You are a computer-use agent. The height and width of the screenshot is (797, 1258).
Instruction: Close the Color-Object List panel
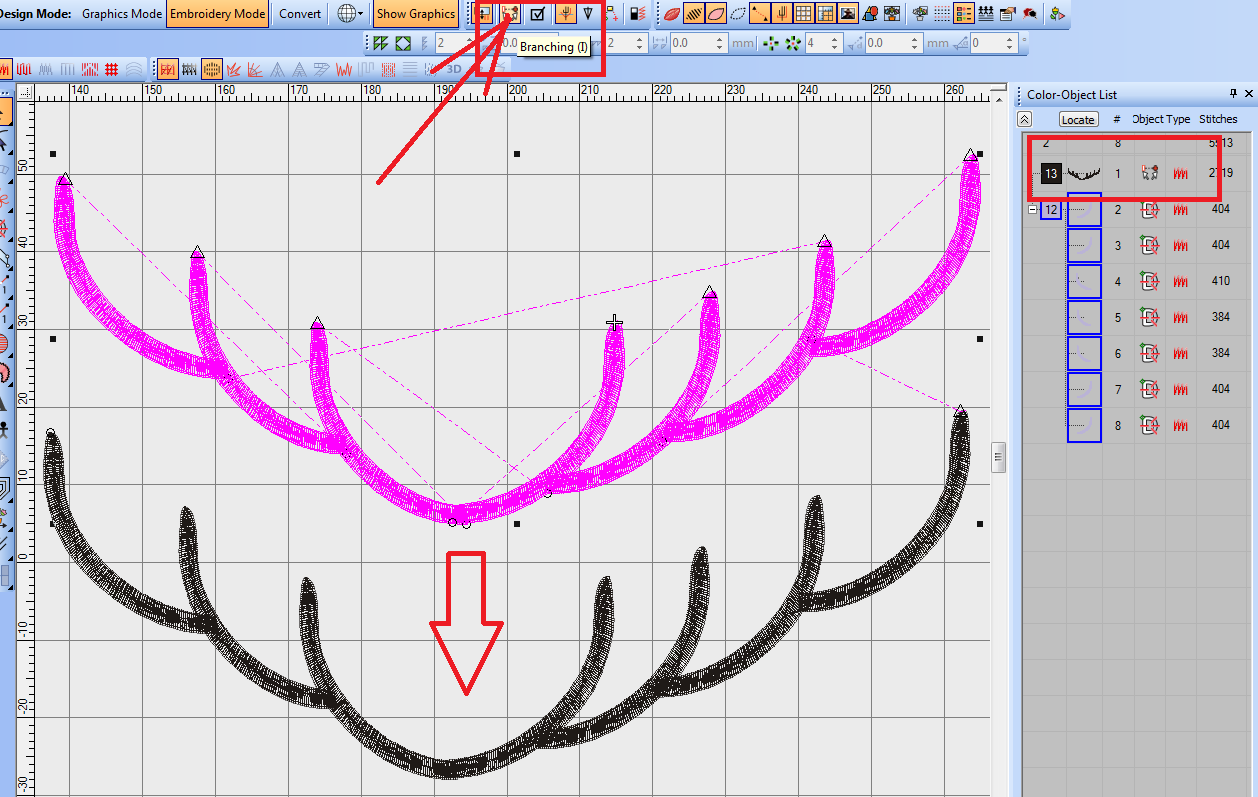tap(1249, 94)
